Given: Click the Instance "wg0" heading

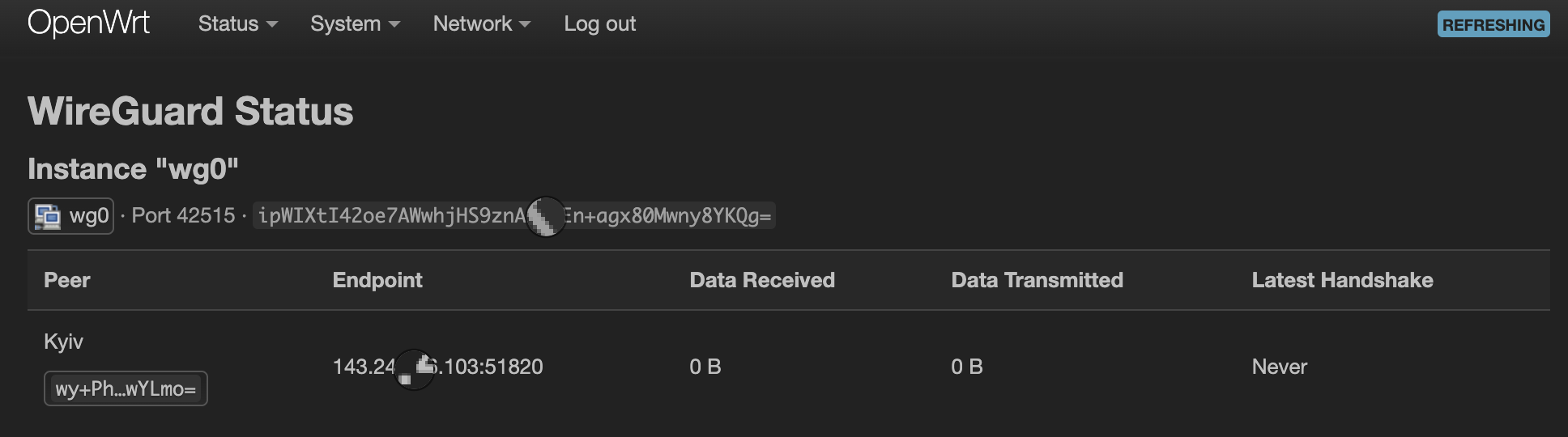Looking at the screenshot, I should 133,169.
